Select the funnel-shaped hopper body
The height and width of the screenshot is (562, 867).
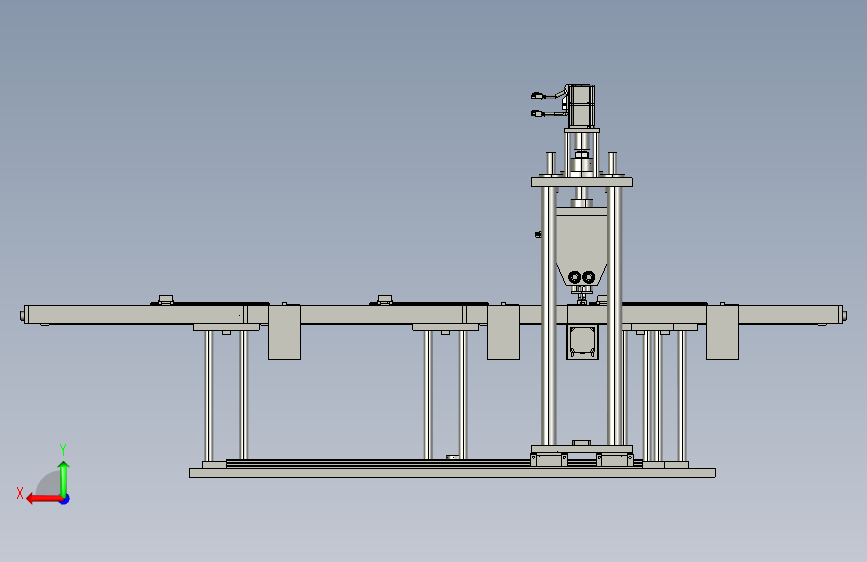coord(581,246)
